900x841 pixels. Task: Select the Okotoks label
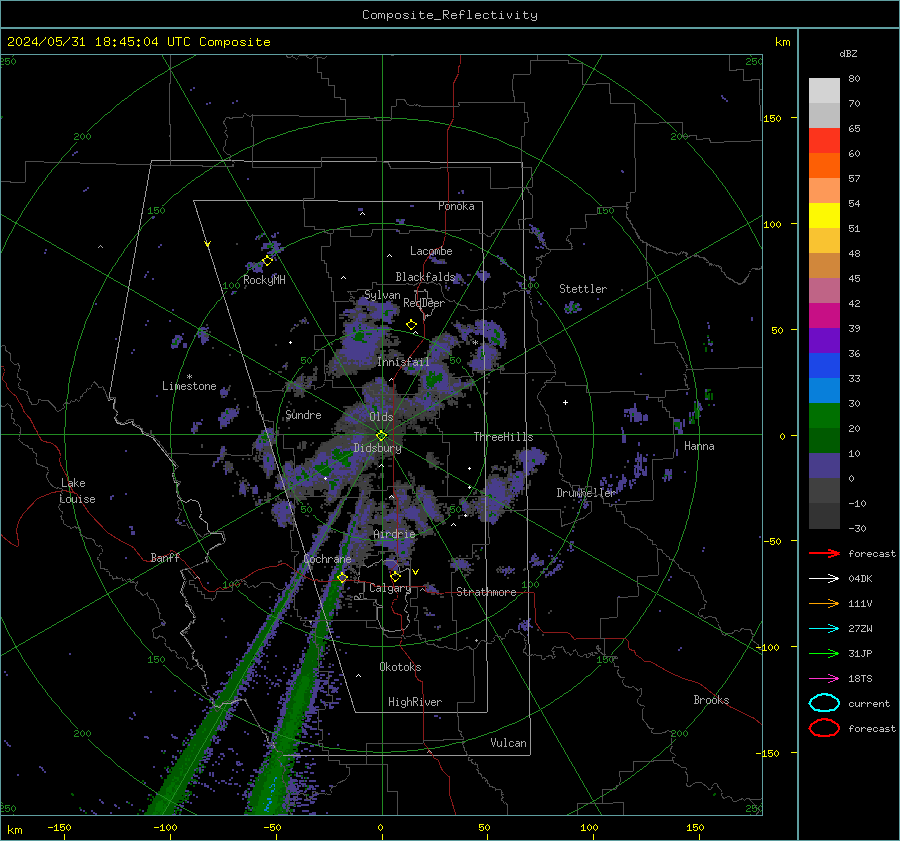pyautogui.click(x=400, y=667)
